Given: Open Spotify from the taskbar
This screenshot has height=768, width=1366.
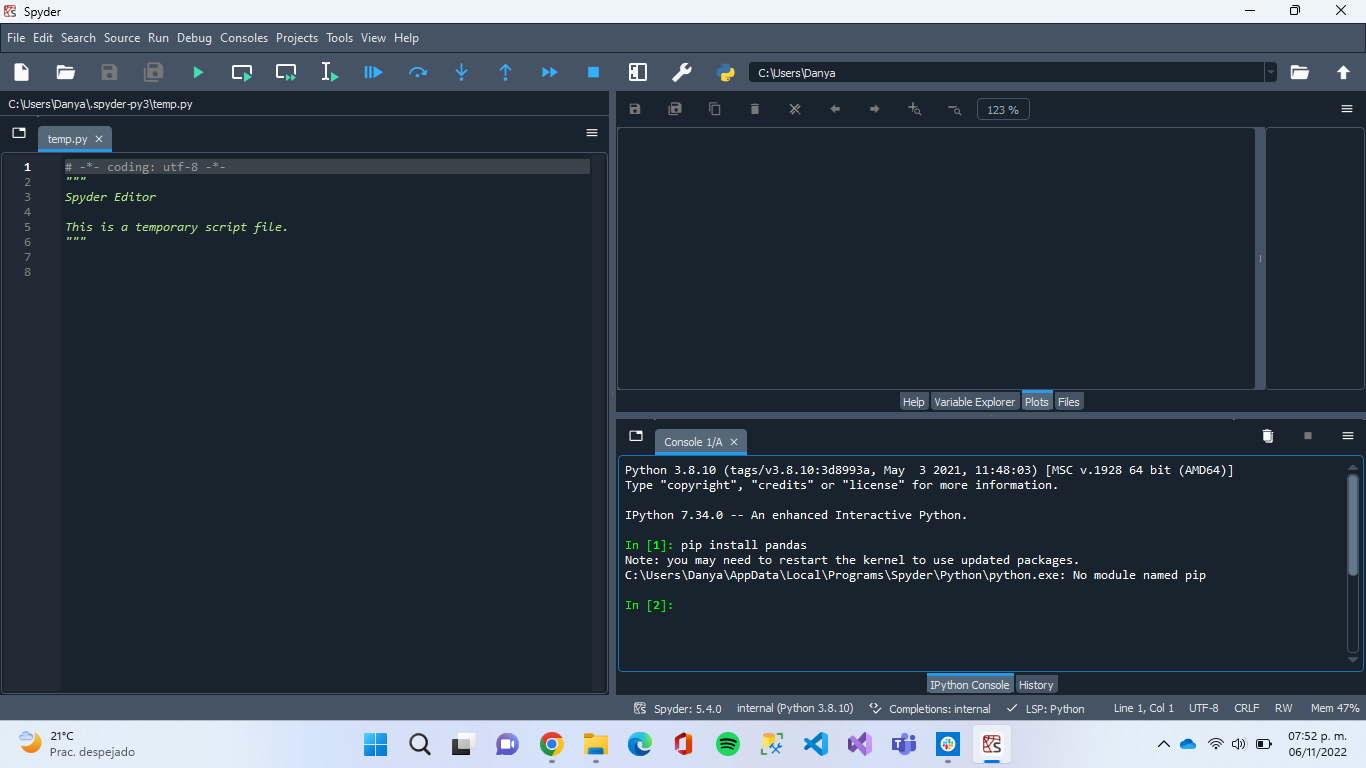Looking at the screenshot, I should pyautogui.click(x=728, y=744).
